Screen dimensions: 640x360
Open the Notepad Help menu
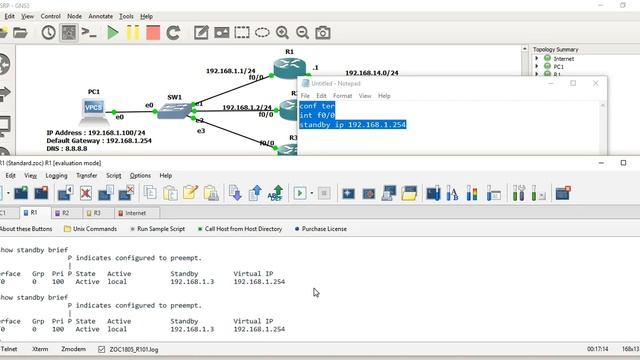[x=384, y=96]
